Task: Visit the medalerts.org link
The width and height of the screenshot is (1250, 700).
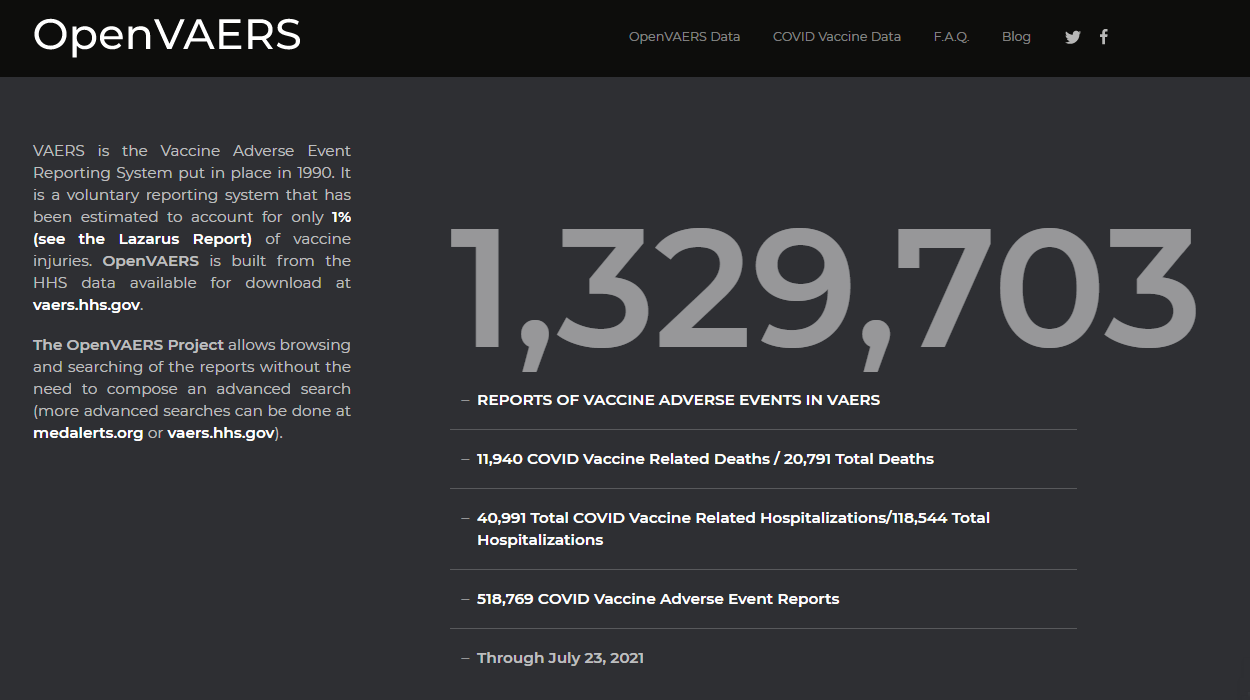Action: tap(88, 433)
